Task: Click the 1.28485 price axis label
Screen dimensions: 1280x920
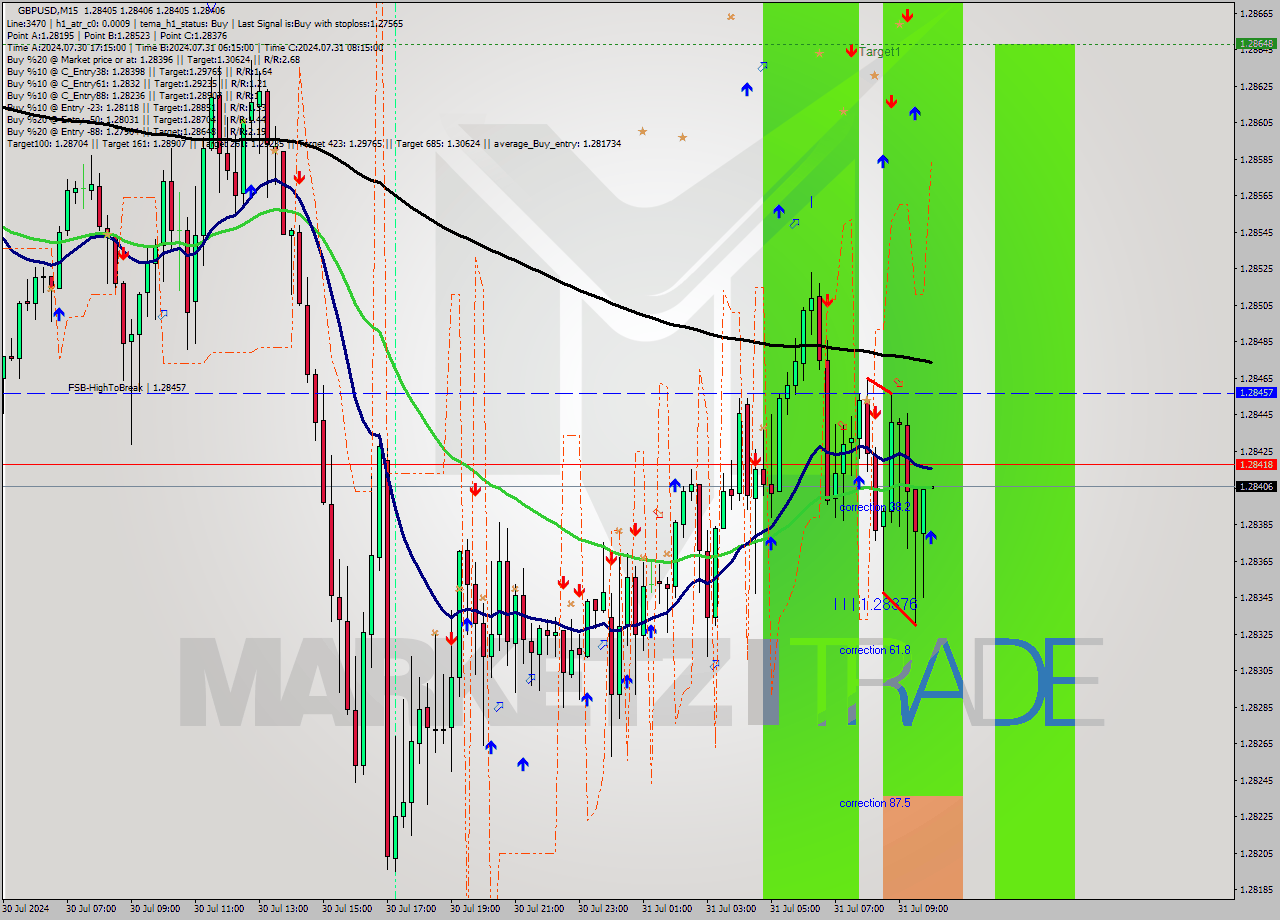Action: tap(1256, 341)
